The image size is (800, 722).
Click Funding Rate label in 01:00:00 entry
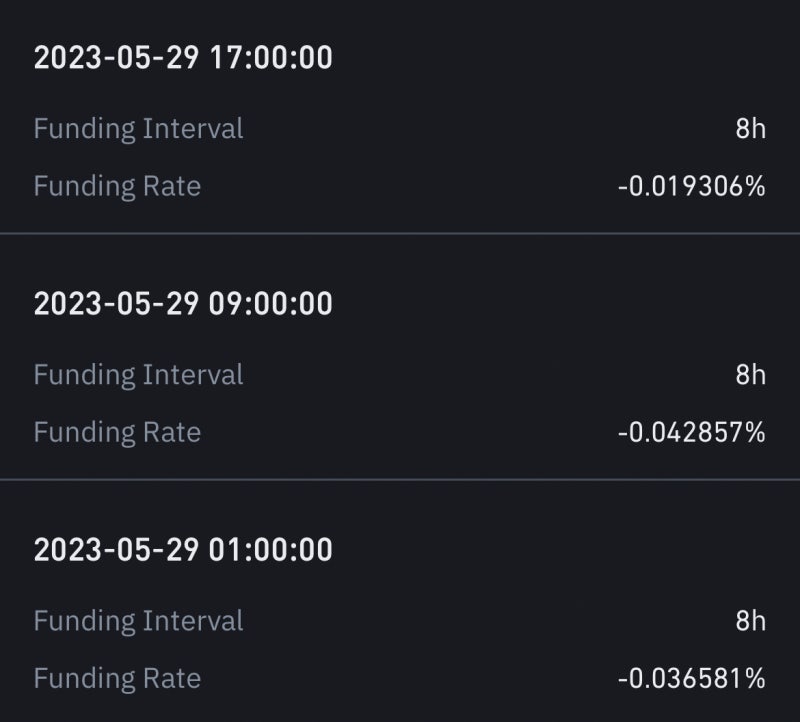coord(117,678)
